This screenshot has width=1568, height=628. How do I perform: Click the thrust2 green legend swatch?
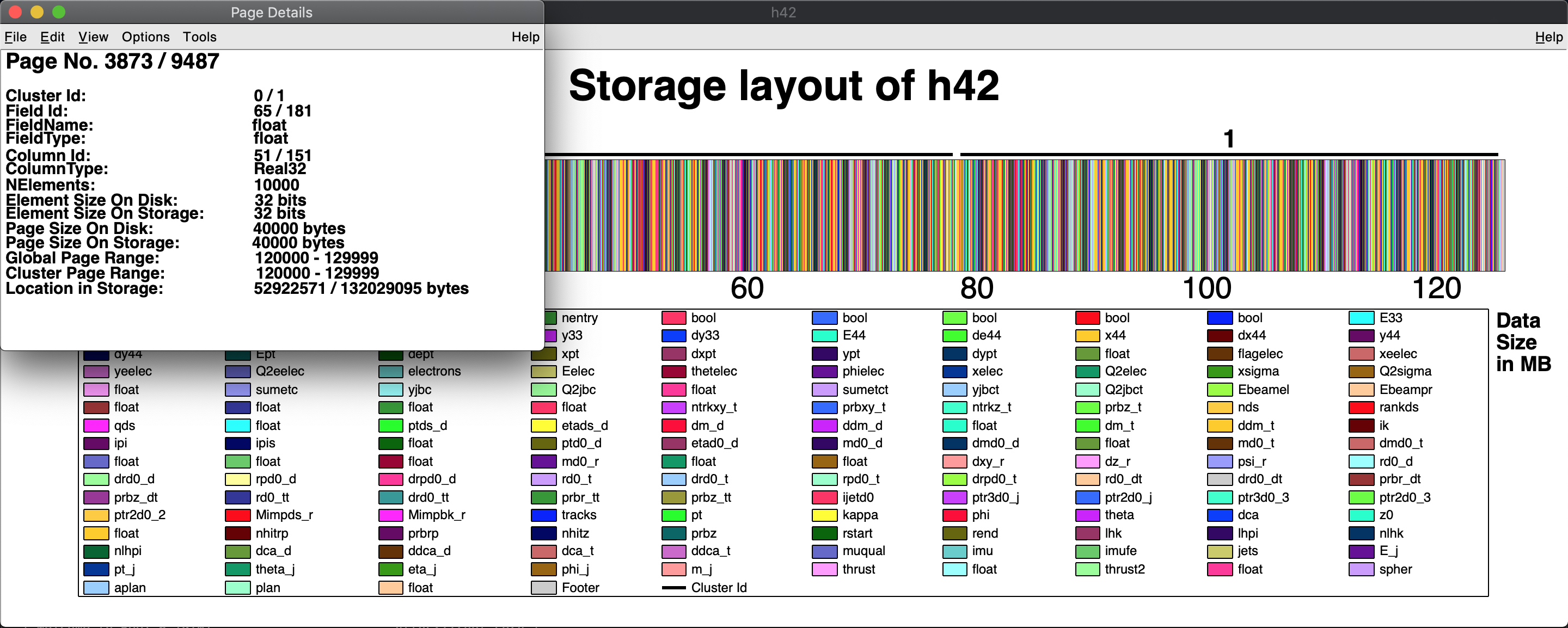[1087, 570]
